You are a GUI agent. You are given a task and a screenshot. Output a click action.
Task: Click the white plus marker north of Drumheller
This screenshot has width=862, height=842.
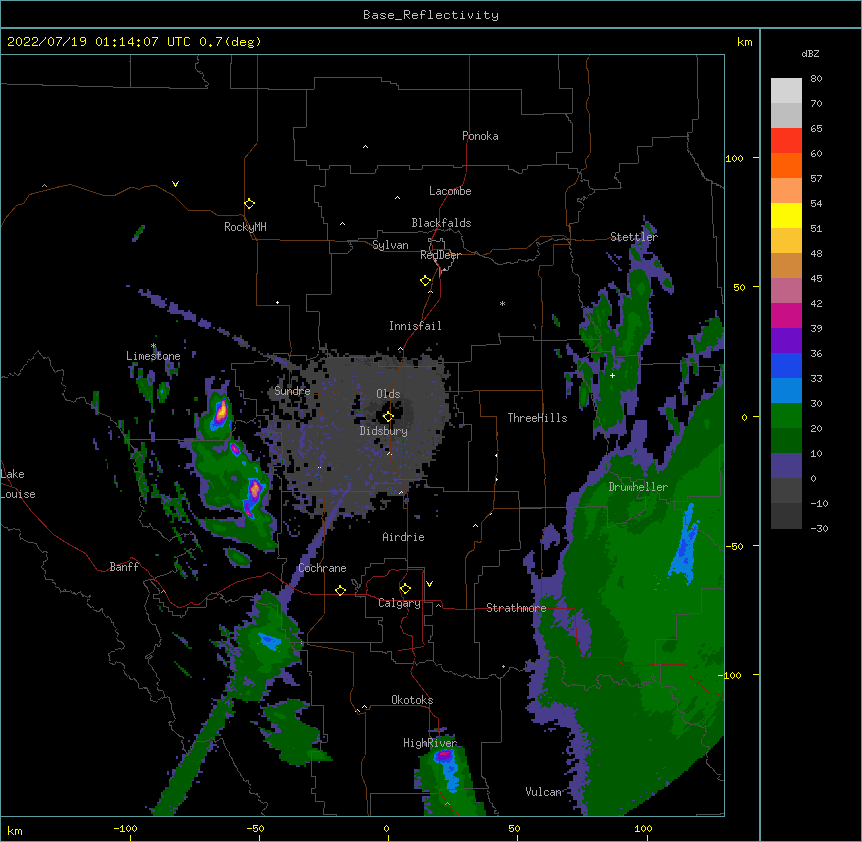coord(612,375)
